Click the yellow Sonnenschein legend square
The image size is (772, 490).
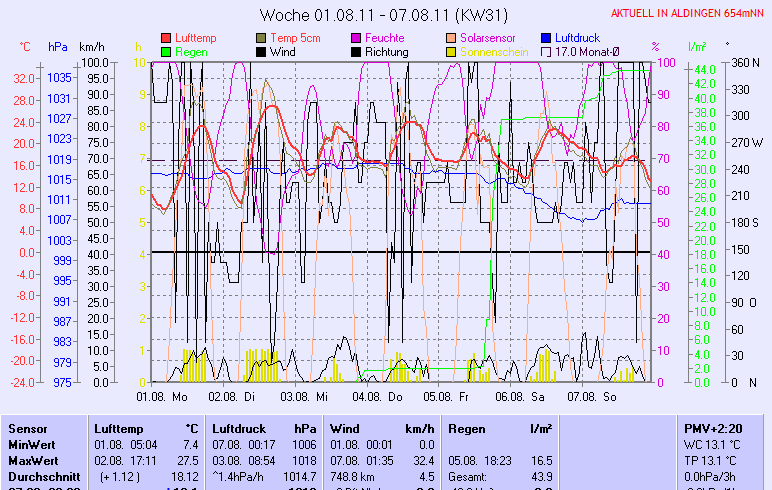(452, 51)
